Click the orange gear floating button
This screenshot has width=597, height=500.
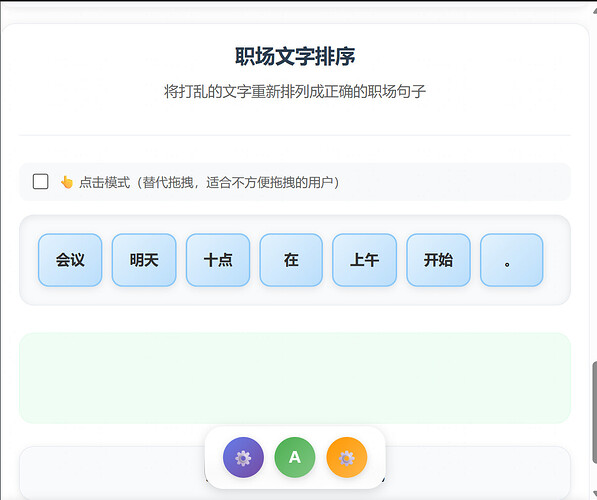click(x=346, y=457)
